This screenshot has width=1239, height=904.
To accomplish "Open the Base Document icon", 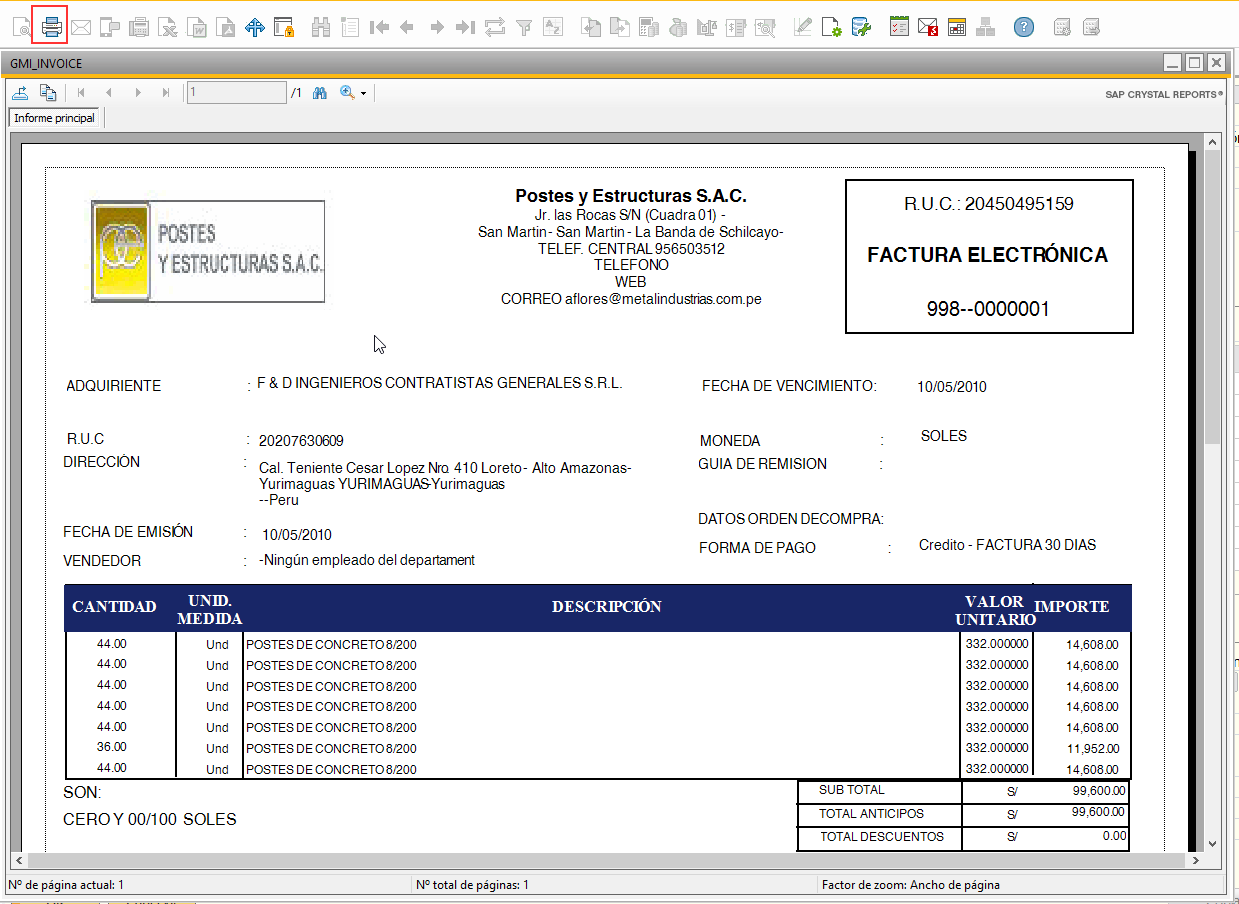I will coord(591,27).
